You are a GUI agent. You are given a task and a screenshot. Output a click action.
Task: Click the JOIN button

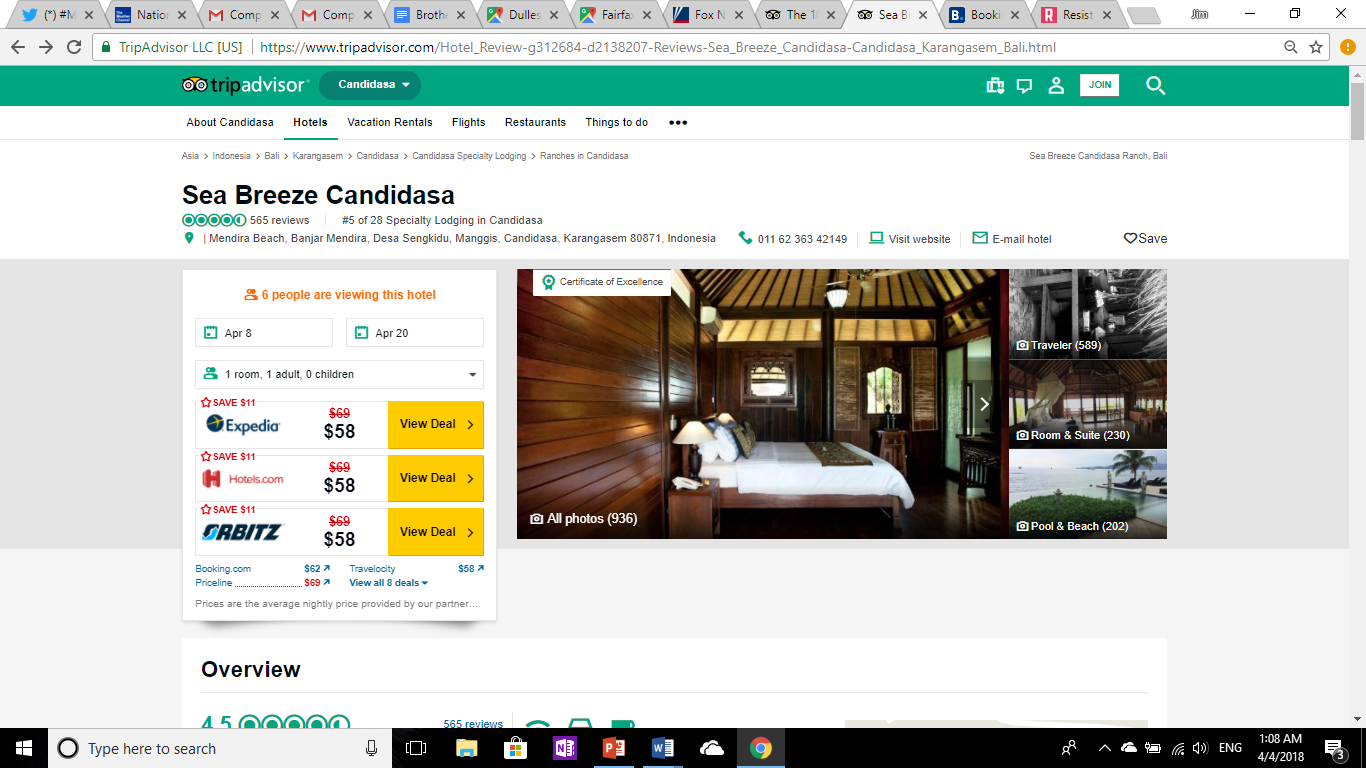1100,85
